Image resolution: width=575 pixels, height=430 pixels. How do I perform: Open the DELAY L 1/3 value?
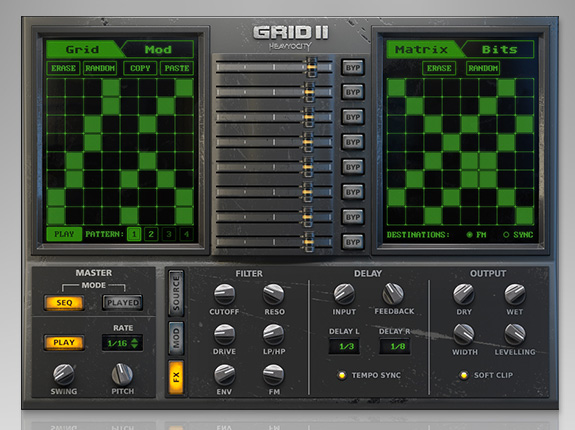click(344, 346)
